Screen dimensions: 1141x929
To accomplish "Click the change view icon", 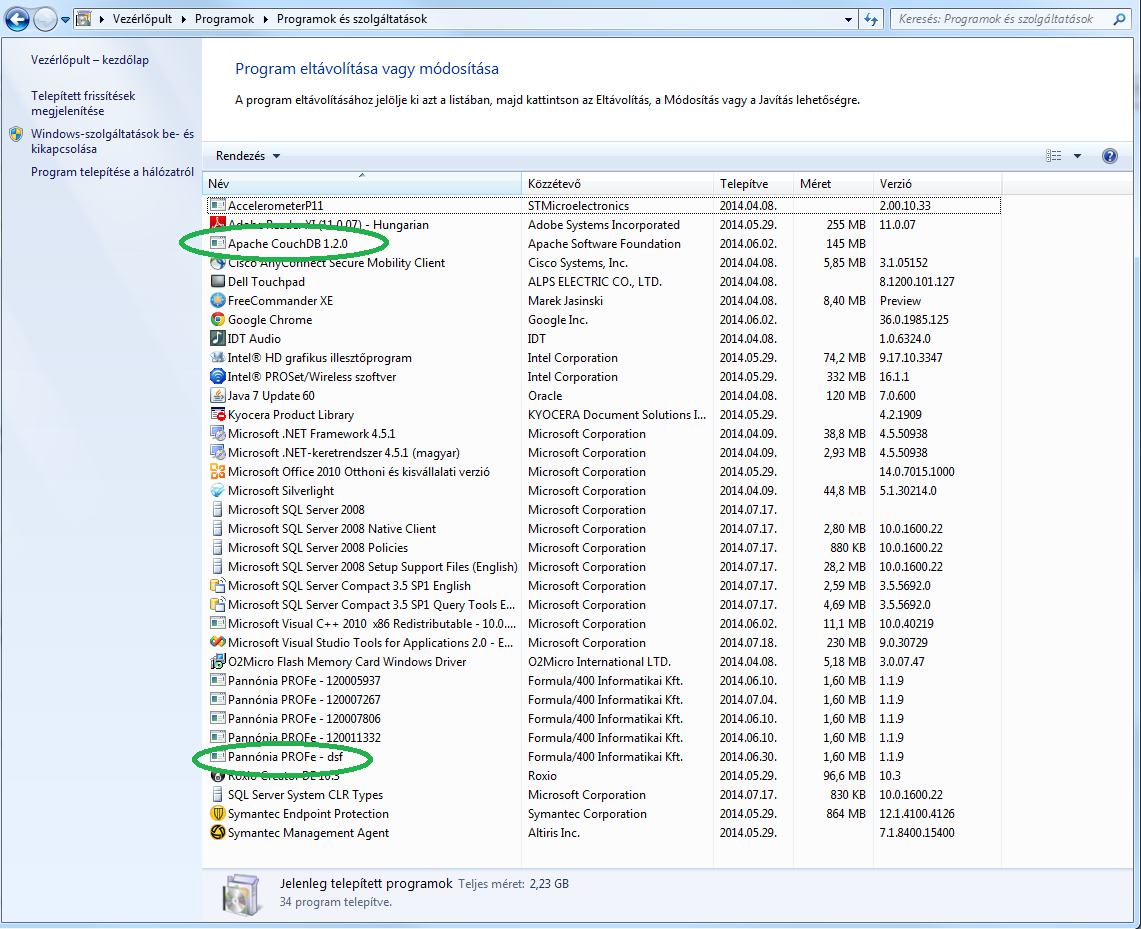I will click(1053, 156).
